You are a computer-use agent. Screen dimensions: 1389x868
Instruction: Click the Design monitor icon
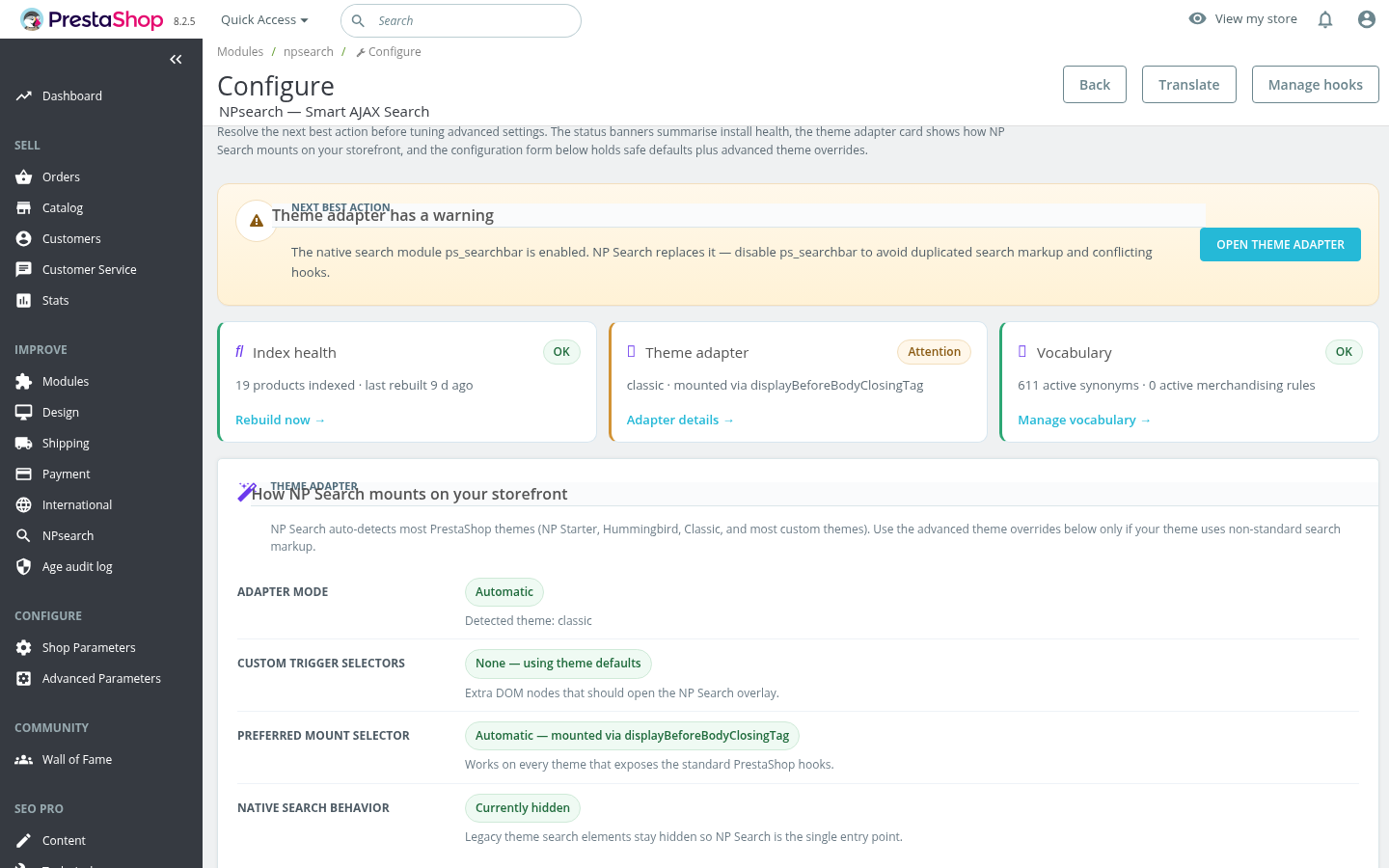pos(24,412)
